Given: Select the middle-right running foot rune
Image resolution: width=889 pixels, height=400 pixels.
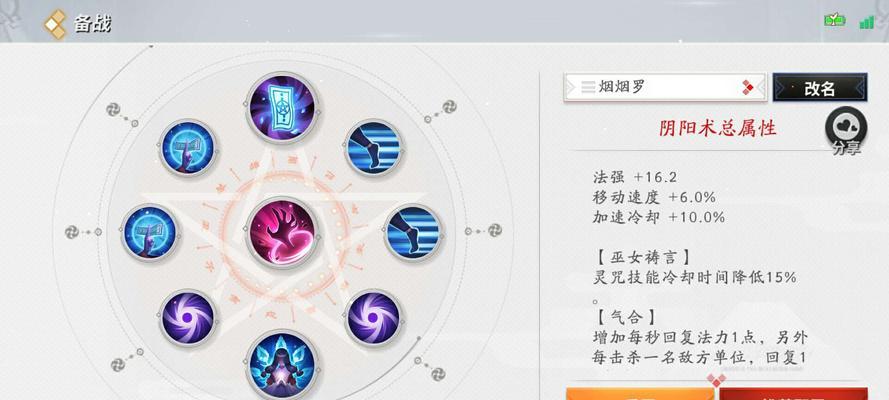Looking at the screenshot, I should (412, 232).
